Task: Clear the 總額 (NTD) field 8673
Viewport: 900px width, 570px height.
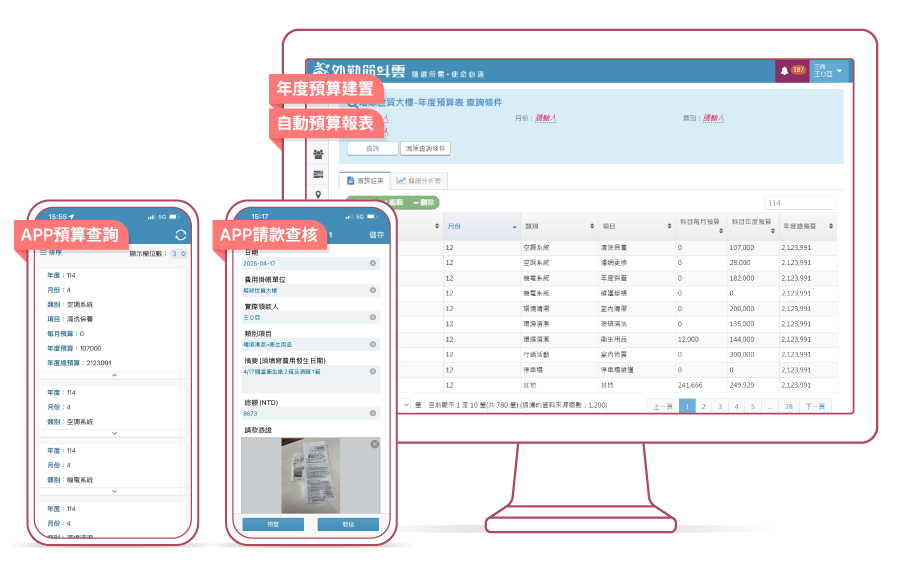Action: coord(373,413)
